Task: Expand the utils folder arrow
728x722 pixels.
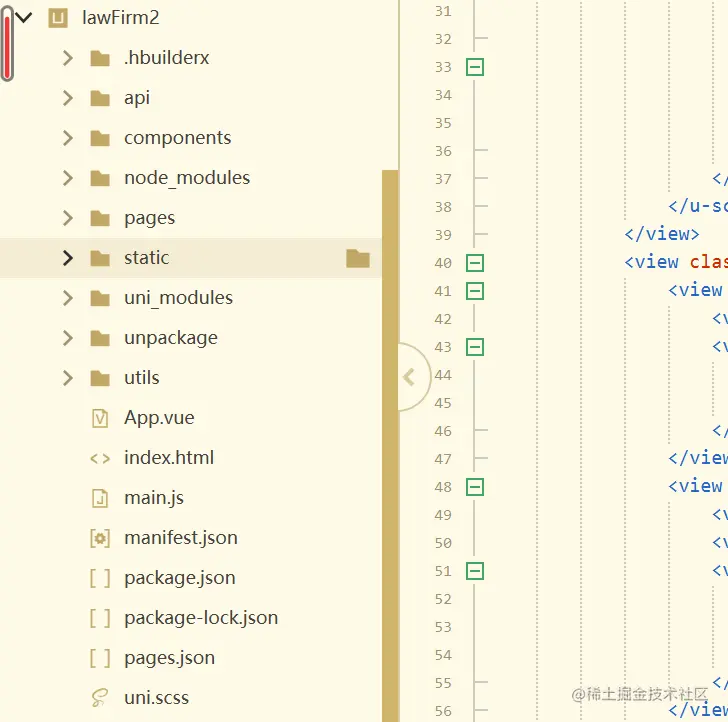Action: pyautogui.click(x=68, y=378)
